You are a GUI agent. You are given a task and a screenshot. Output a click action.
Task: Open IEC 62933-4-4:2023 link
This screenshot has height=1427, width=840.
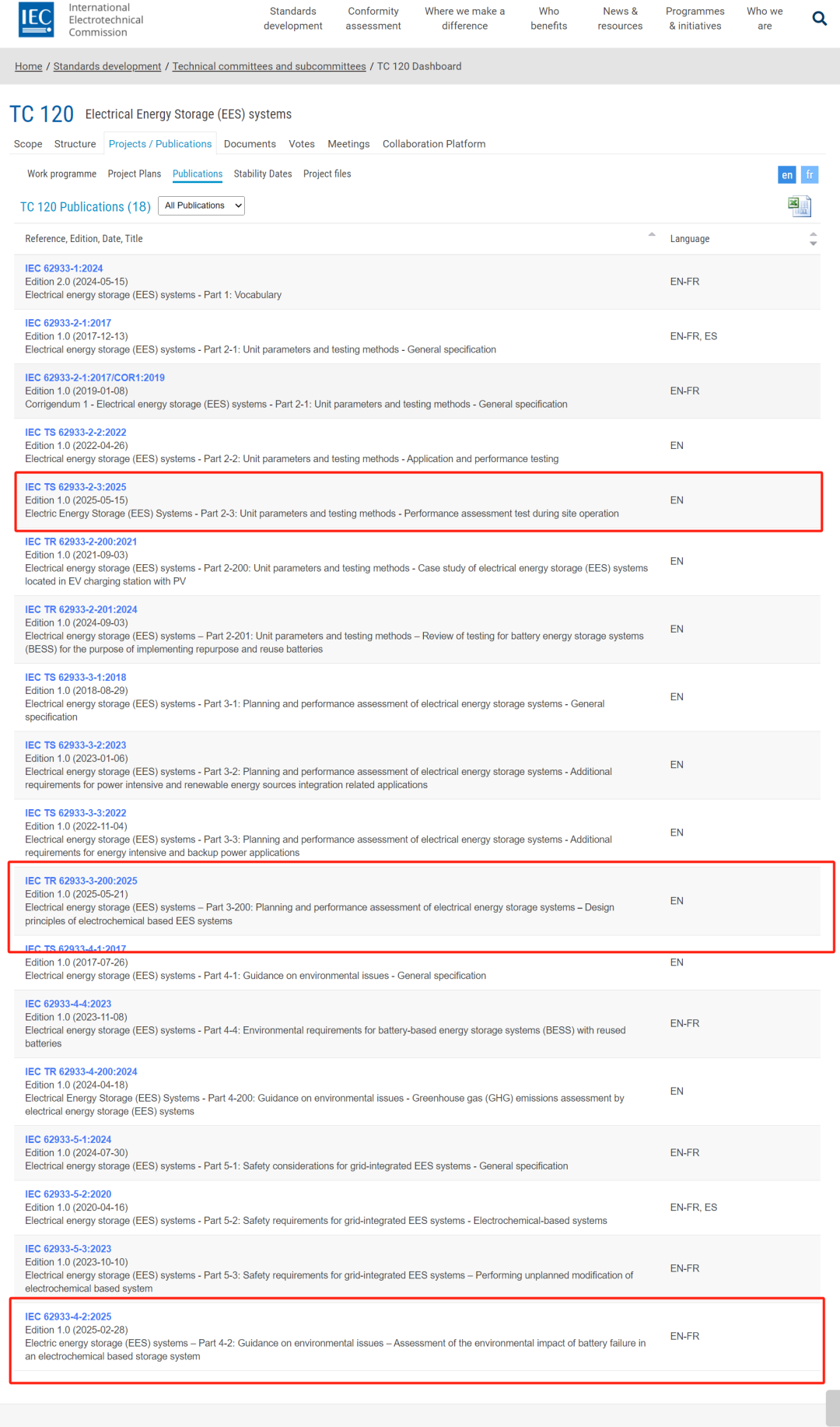68,1004
